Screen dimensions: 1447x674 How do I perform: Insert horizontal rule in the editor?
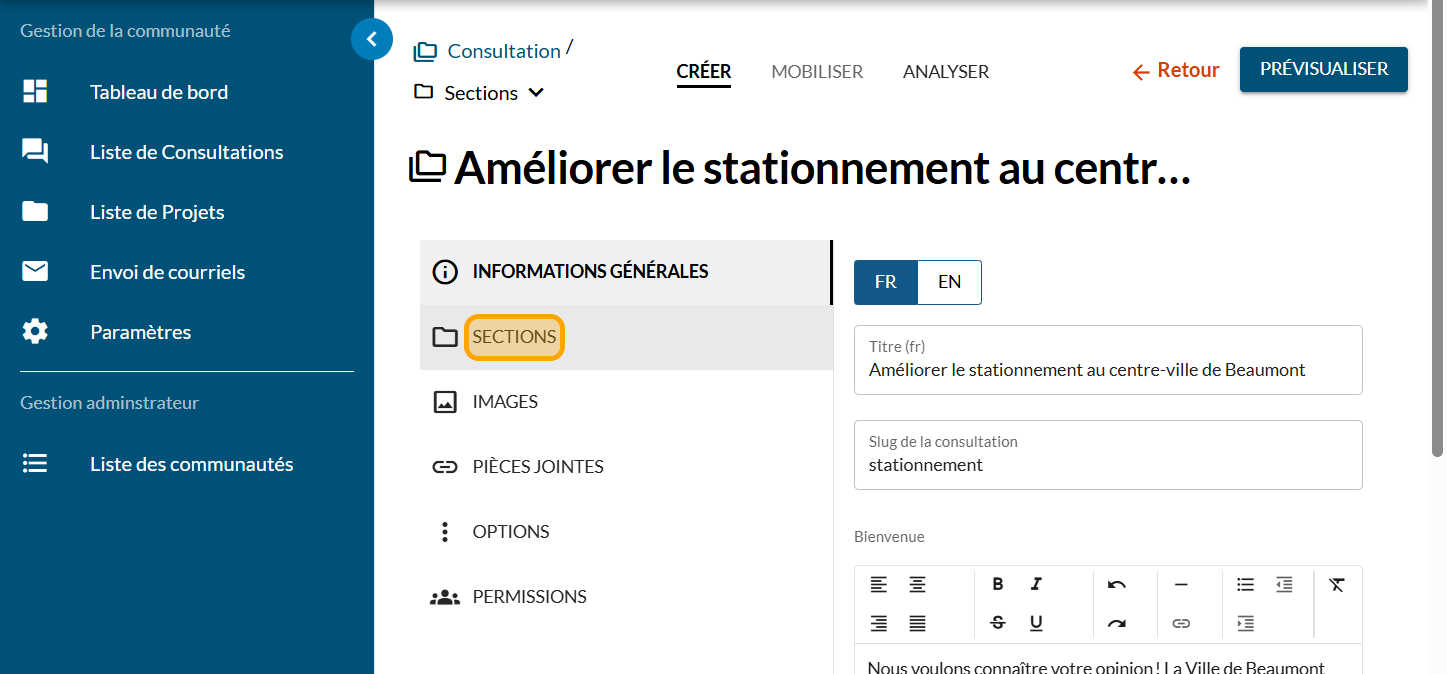(1181, 584)
